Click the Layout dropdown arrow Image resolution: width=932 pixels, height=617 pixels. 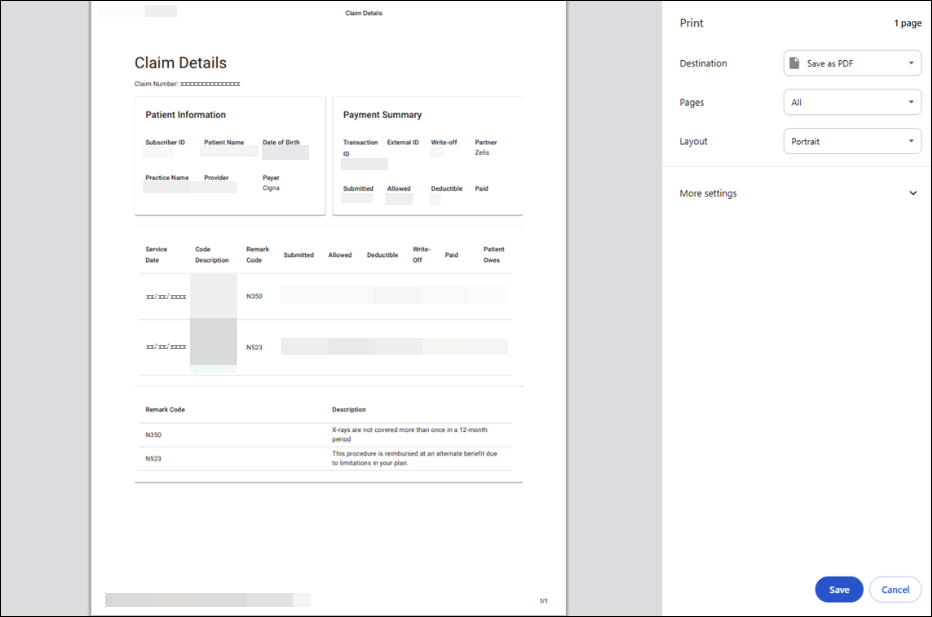tap(911, 141)
